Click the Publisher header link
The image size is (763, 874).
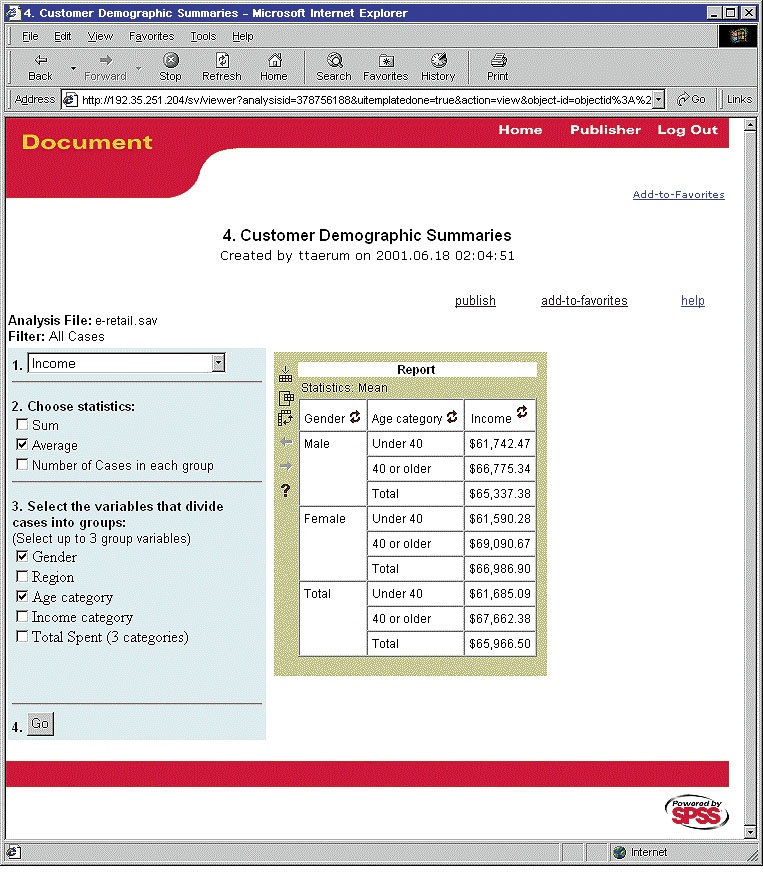tap(605, 130)
